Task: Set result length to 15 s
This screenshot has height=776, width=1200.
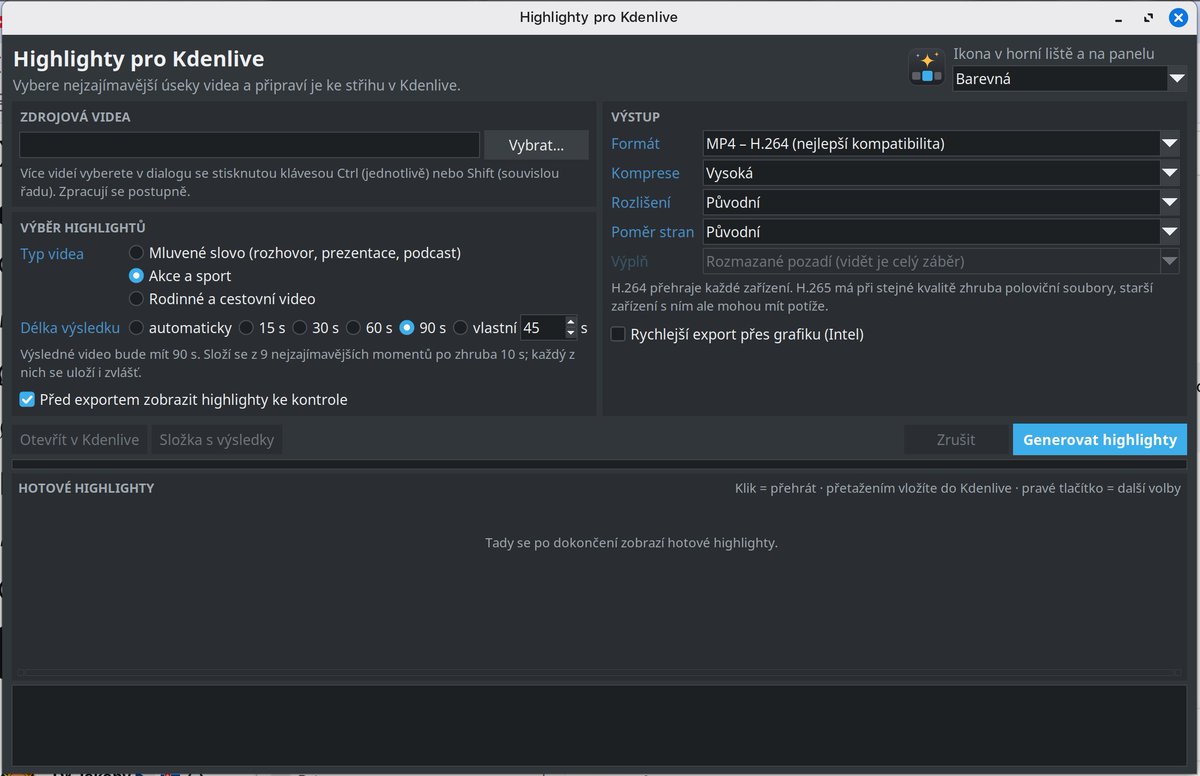Action: (x=262, y=328)
